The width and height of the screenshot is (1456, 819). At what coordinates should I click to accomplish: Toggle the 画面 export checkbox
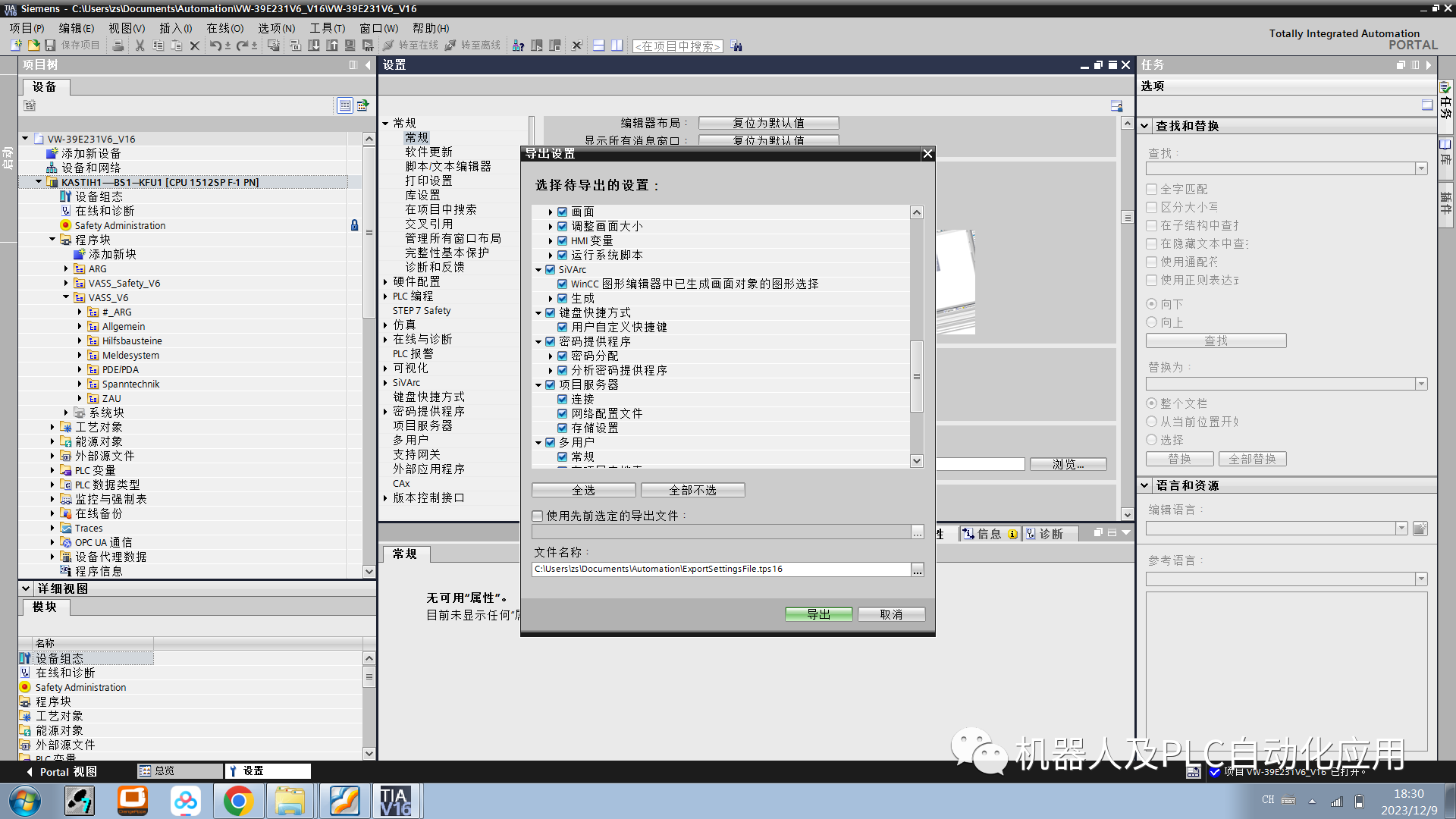(x=563, y=212)
